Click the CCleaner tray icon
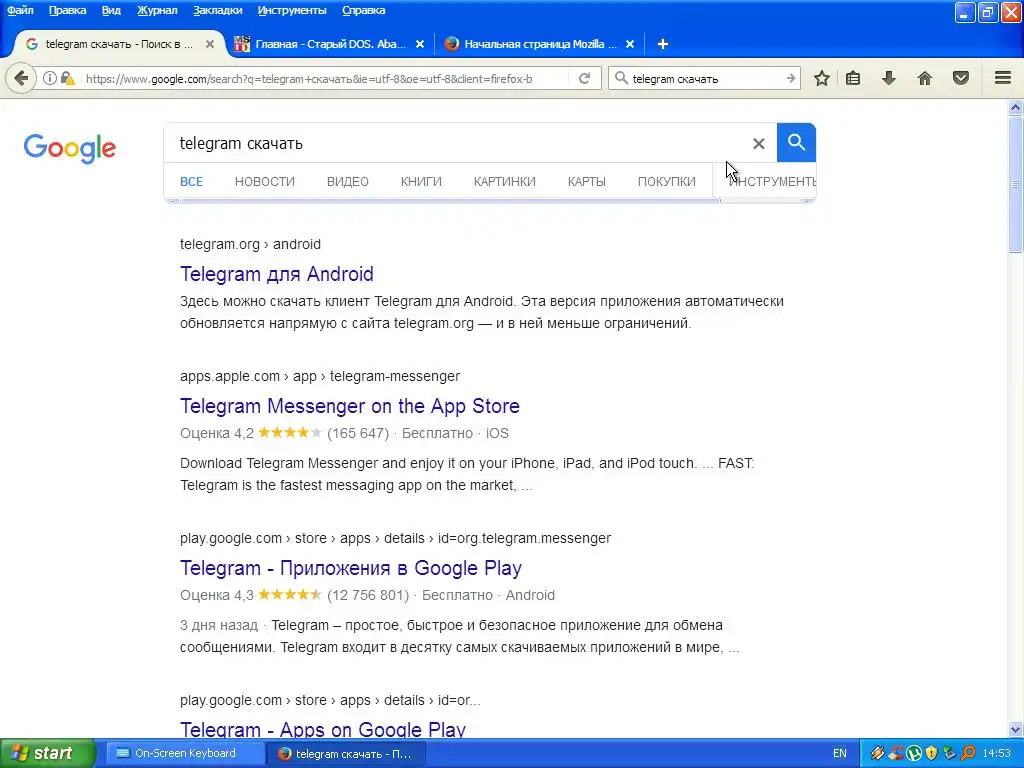This screenshot has width=1024, height=768. point(896,754)
